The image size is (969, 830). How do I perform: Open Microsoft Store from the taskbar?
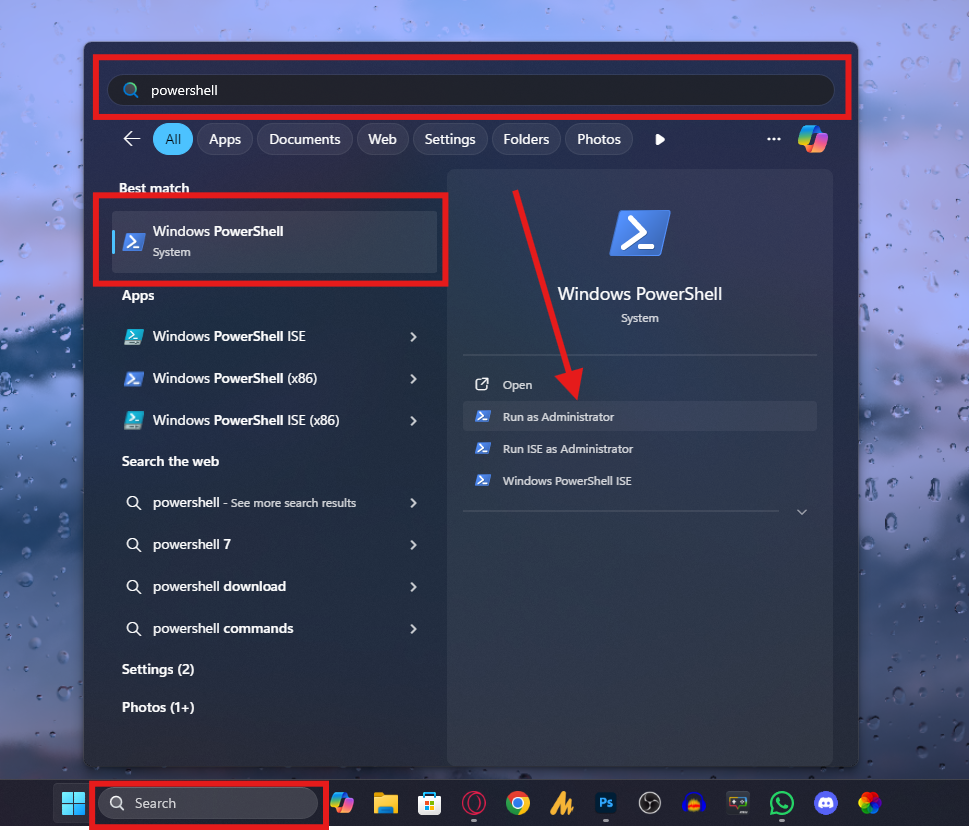pyautogui.click(x=429, y=803)
